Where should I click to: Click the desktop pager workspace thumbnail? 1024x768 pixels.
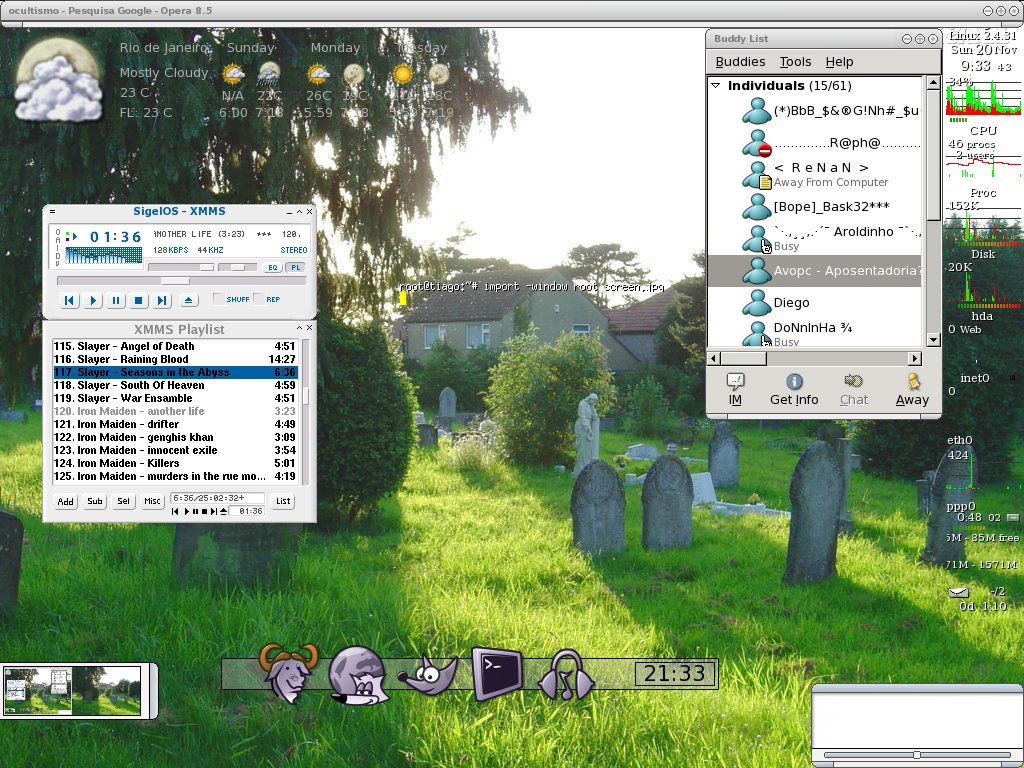point(72,691)
